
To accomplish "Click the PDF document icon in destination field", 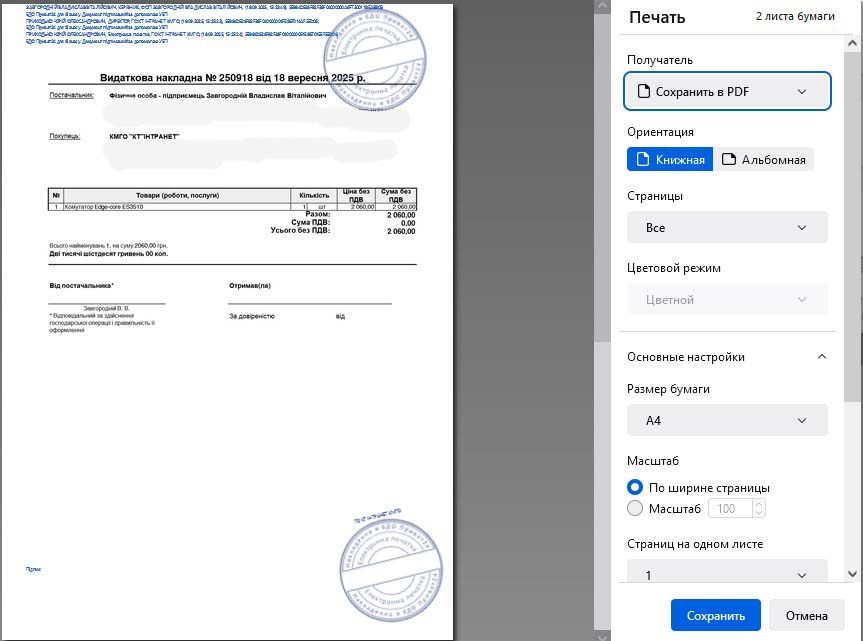I will tap(643, 91).
